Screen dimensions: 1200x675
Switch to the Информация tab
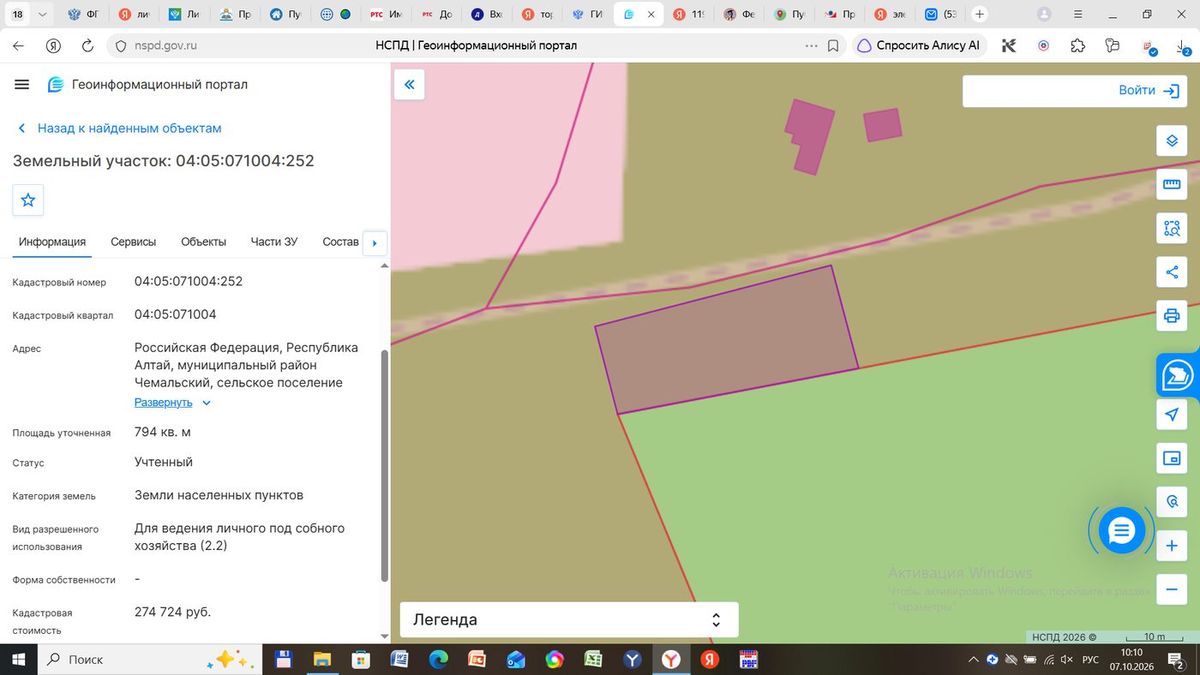coord(52,242)
